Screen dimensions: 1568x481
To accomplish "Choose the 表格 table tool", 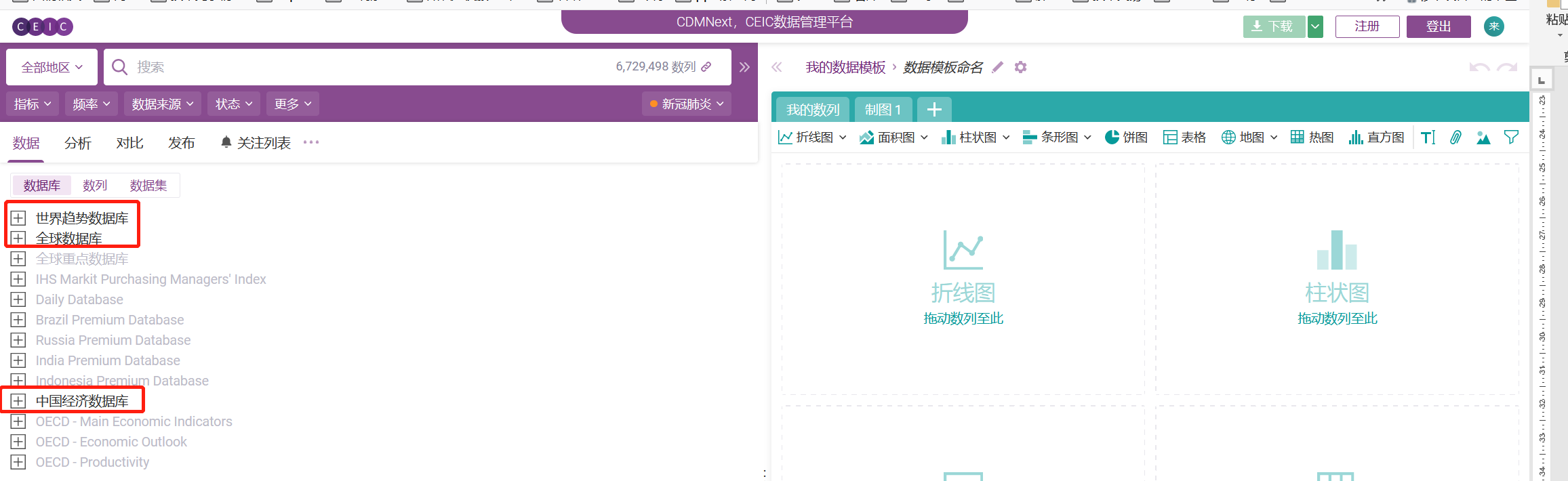I will click(1184, 138).
